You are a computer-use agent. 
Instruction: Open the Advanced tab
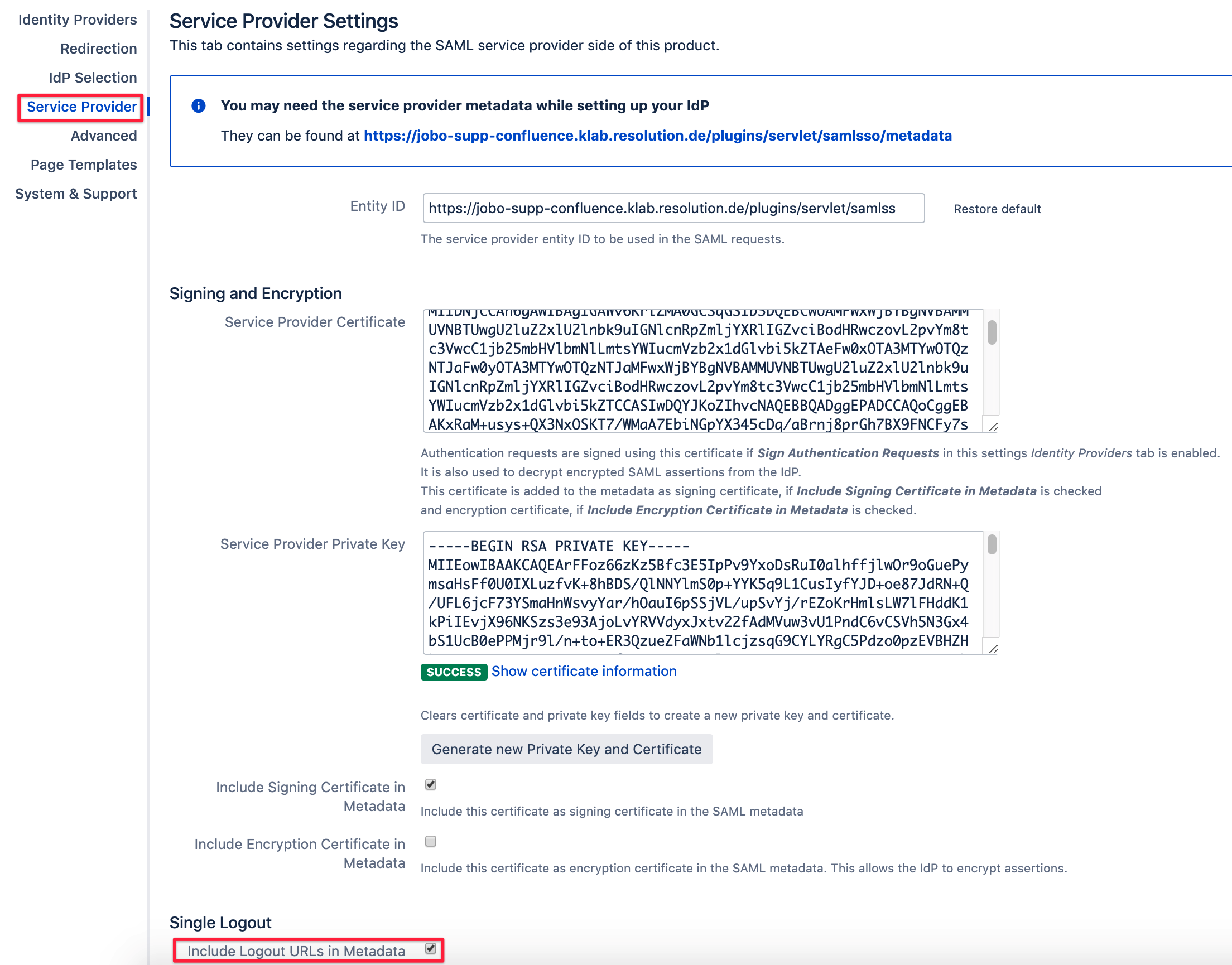tap(104, 136)
